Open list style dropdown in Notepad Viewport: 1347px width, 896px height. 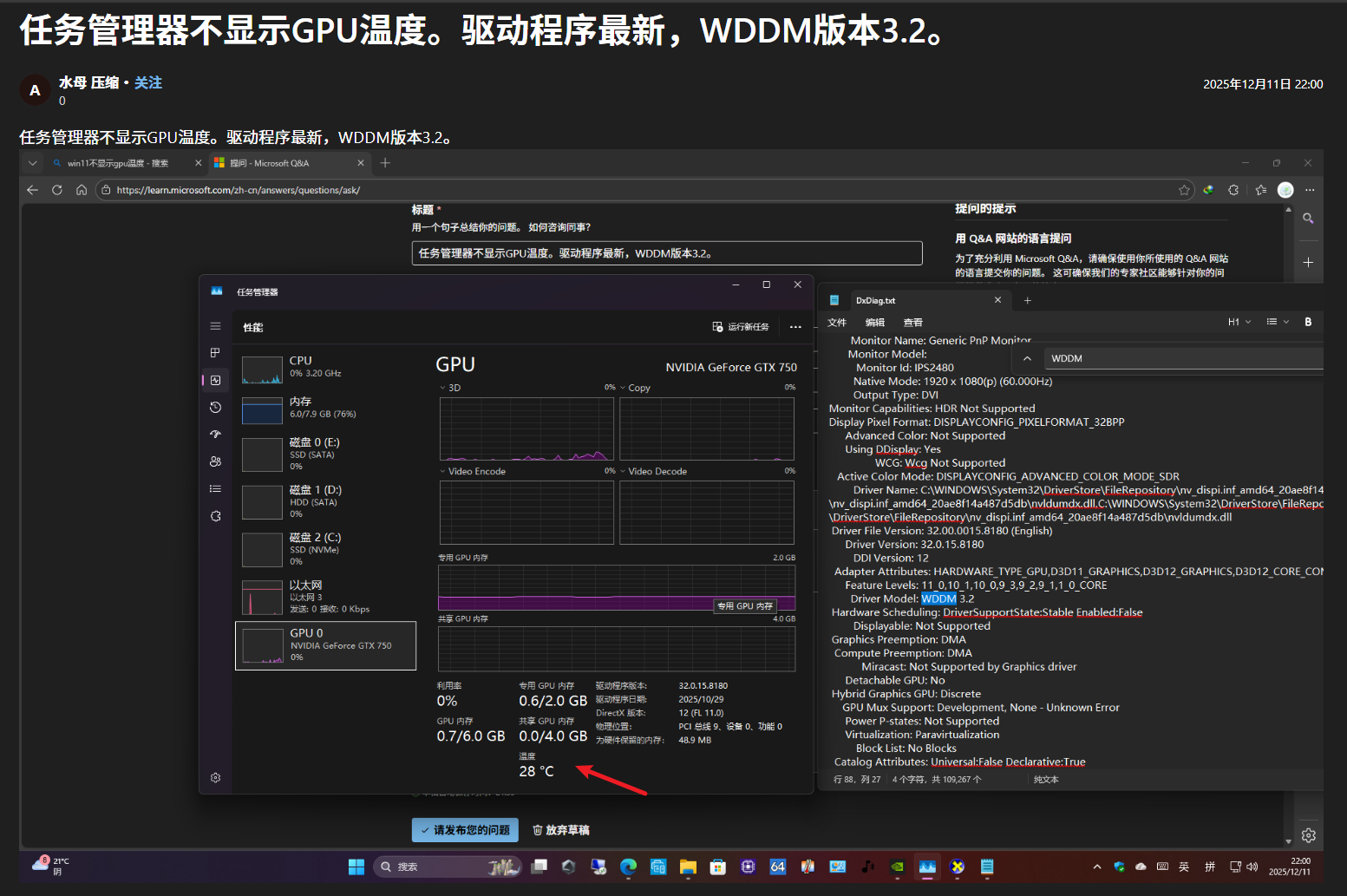[1277, 322]
